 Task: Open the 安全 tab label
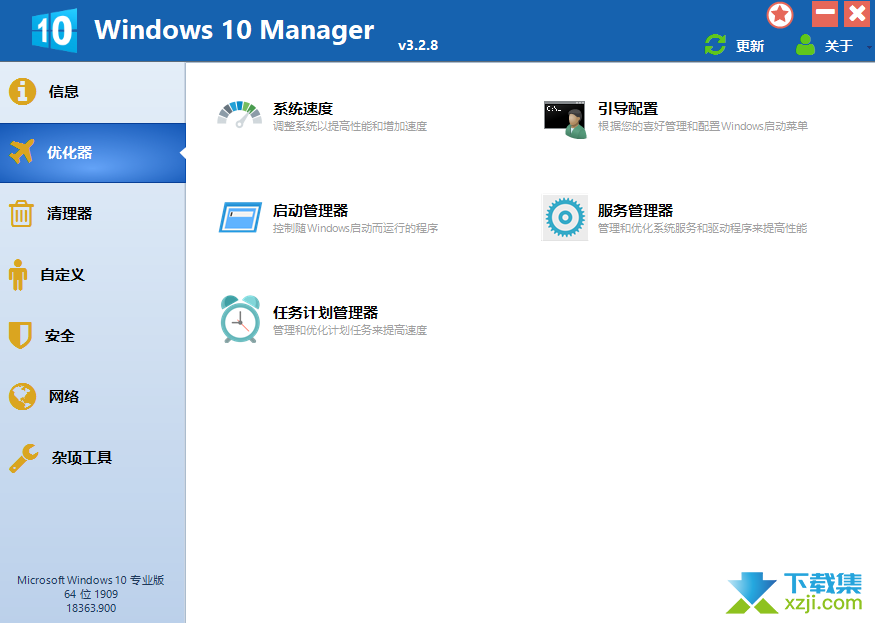[x=60, y=336]
